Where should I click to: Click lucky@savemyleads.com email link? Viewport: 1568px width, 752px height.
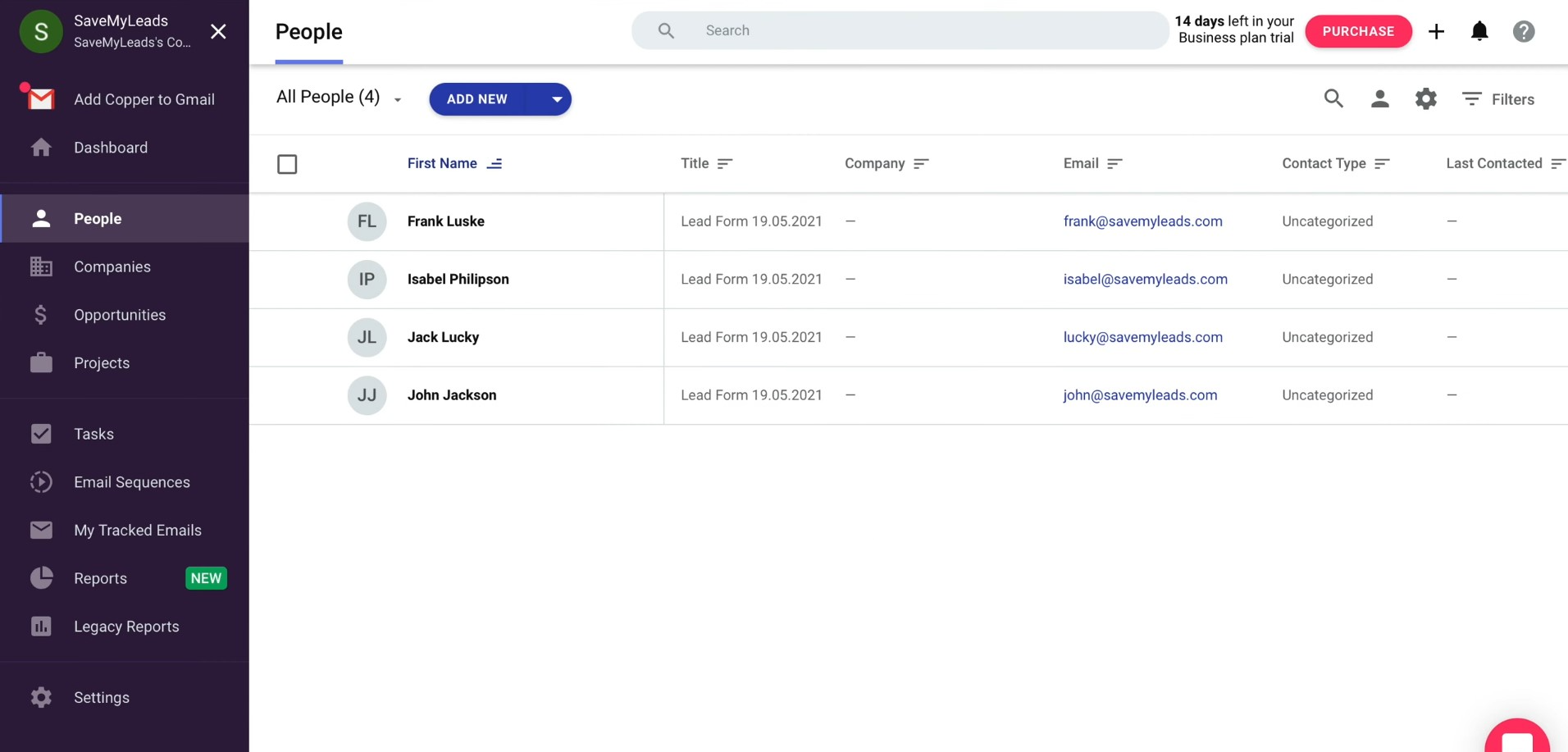click(1142, 337)
